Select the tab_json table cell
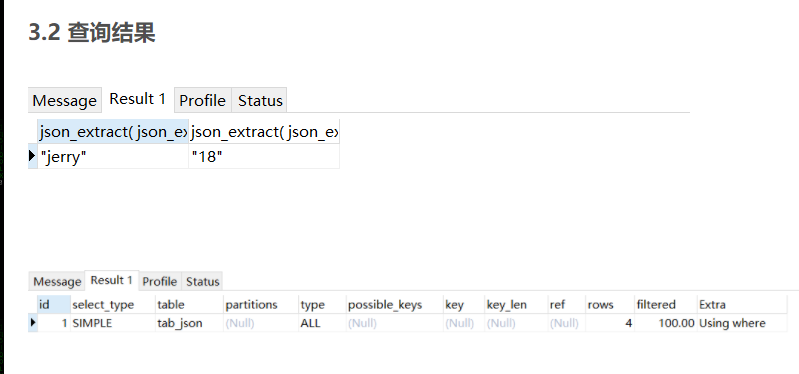Viewport: 799px width, 374px height. pos(189,323)
